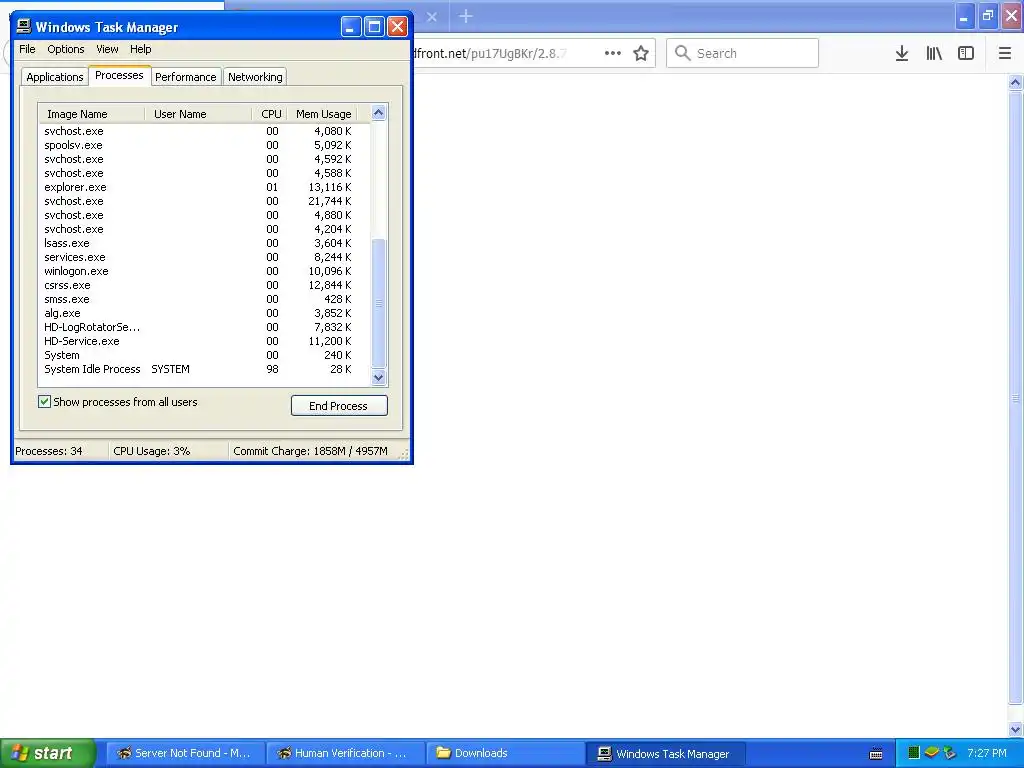Click the Firefox address bar URL

coord(490,54)
